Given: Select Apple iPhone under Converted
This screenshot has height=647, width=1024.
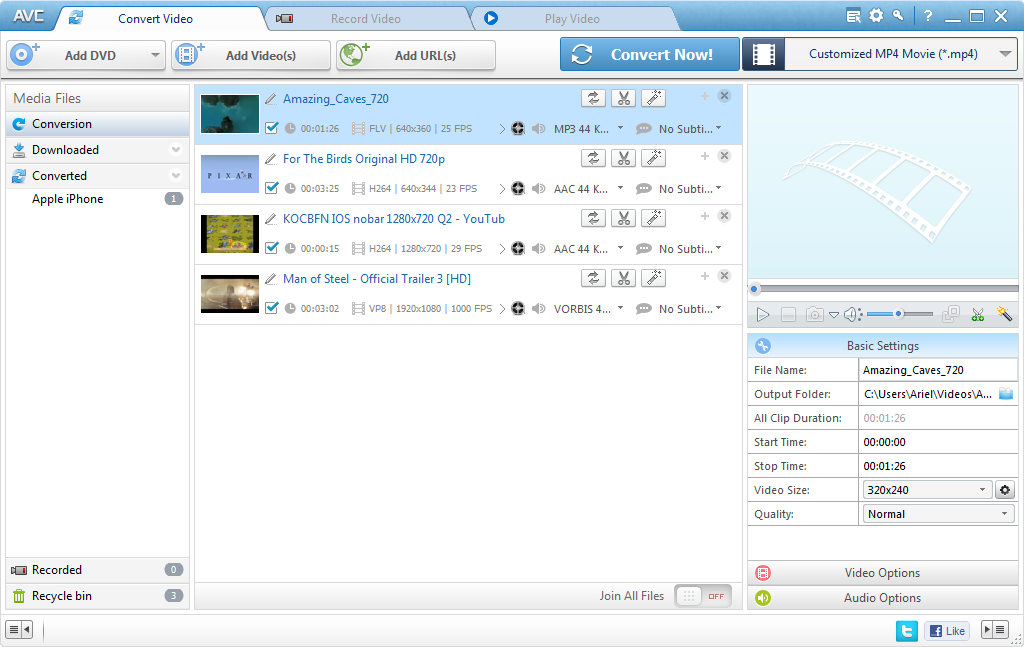Looking at the screenshot, I should tap(97, 199).
